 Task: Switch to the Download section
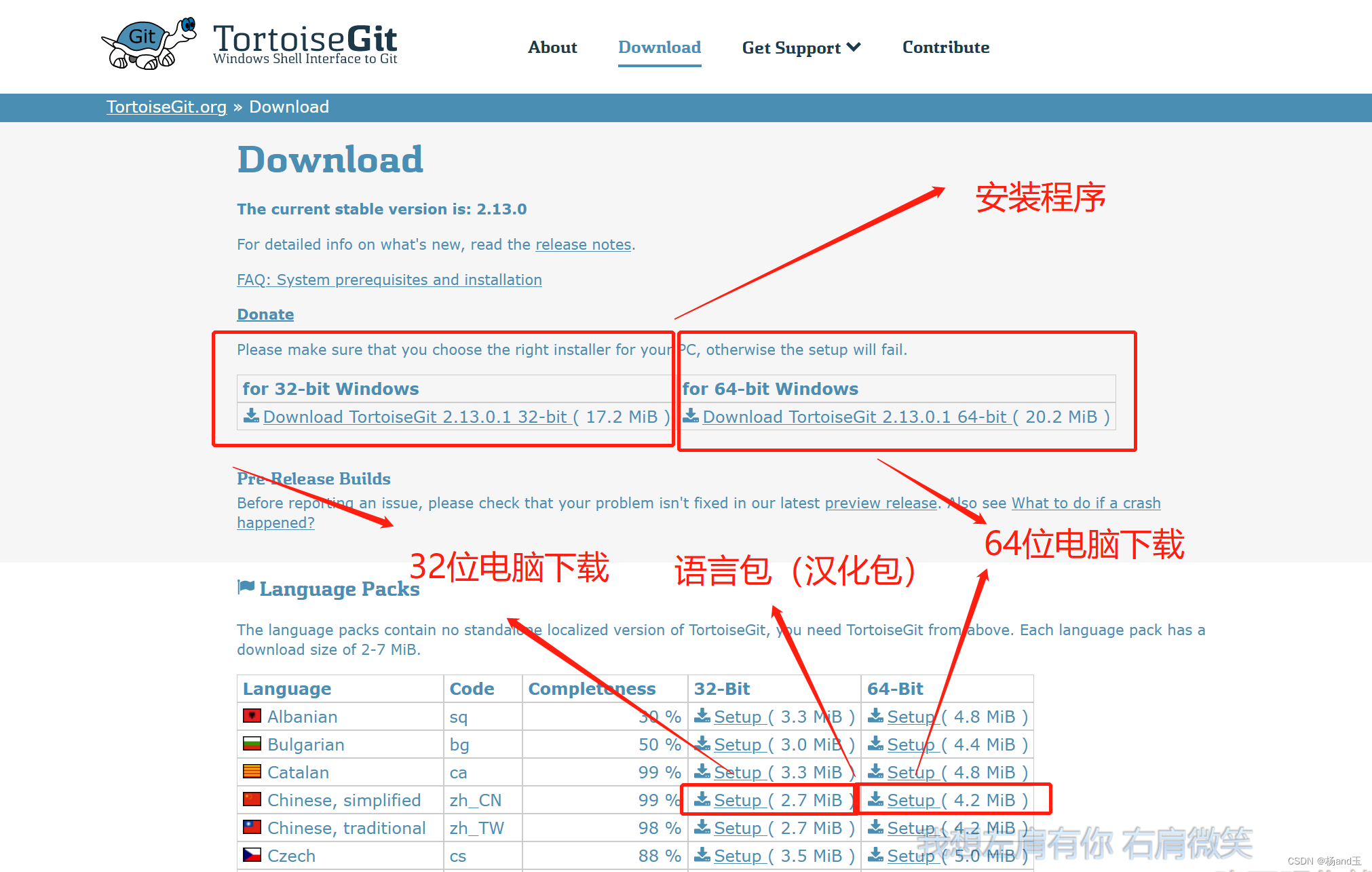[659, 48]
